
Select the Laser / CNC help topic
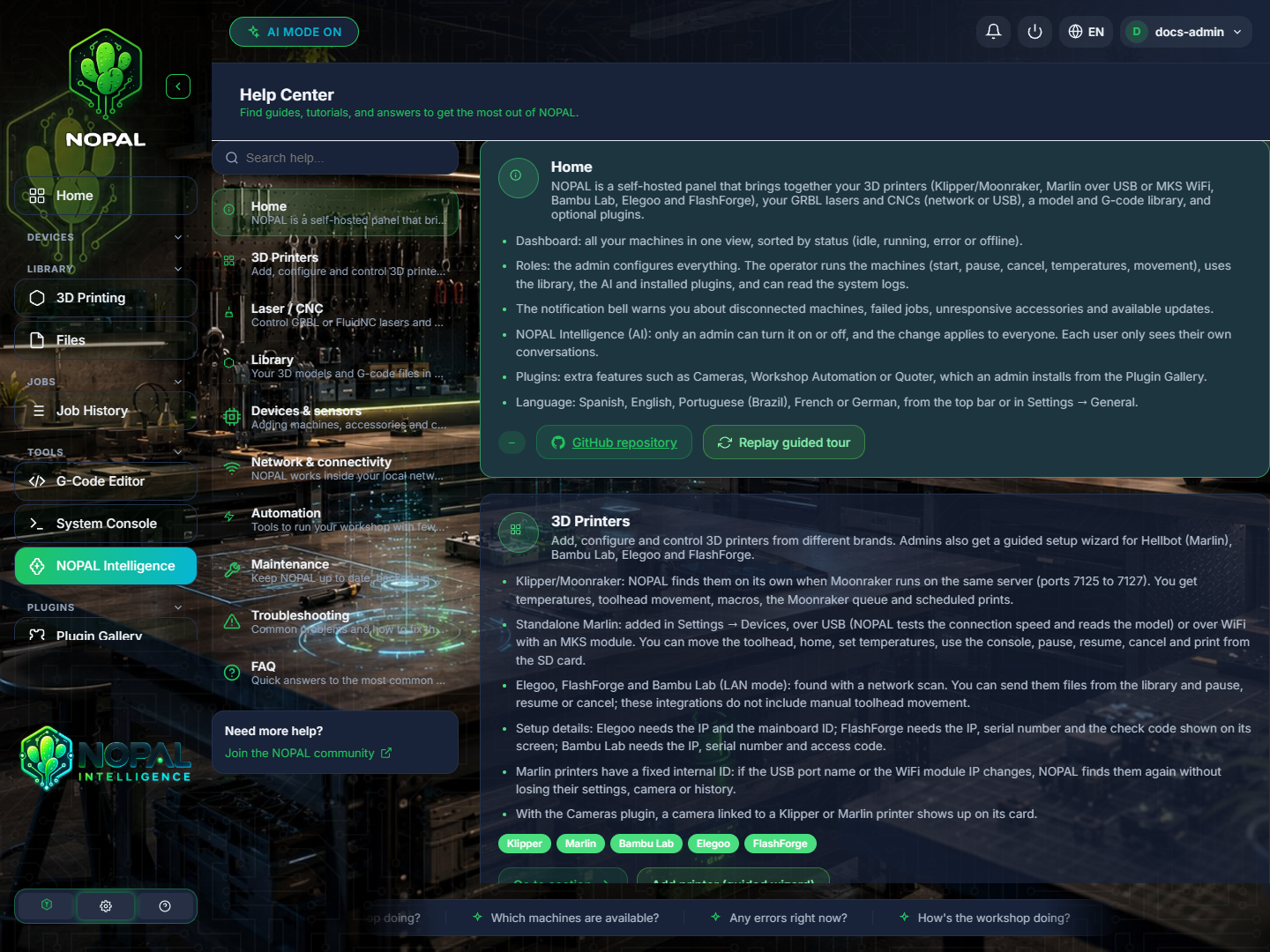tap(335, 315)
